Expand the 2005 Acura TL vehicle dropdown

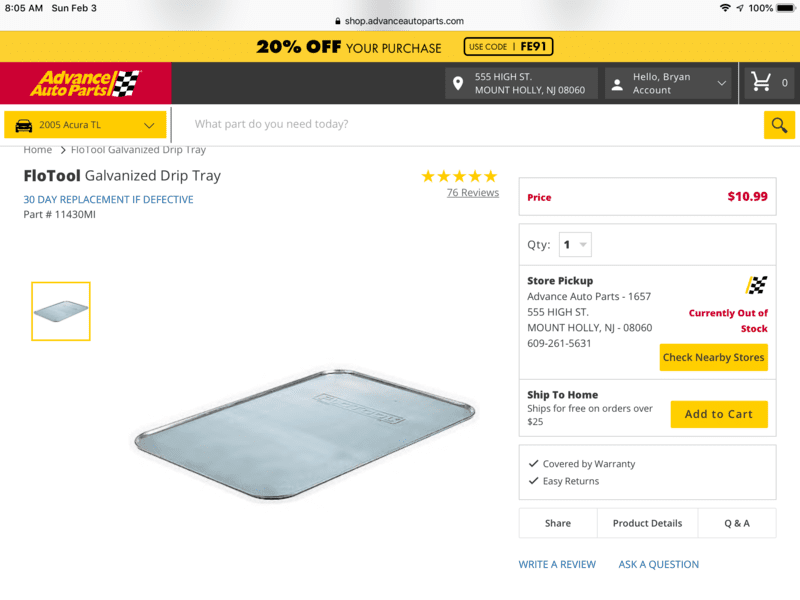(x=150, y=125)
